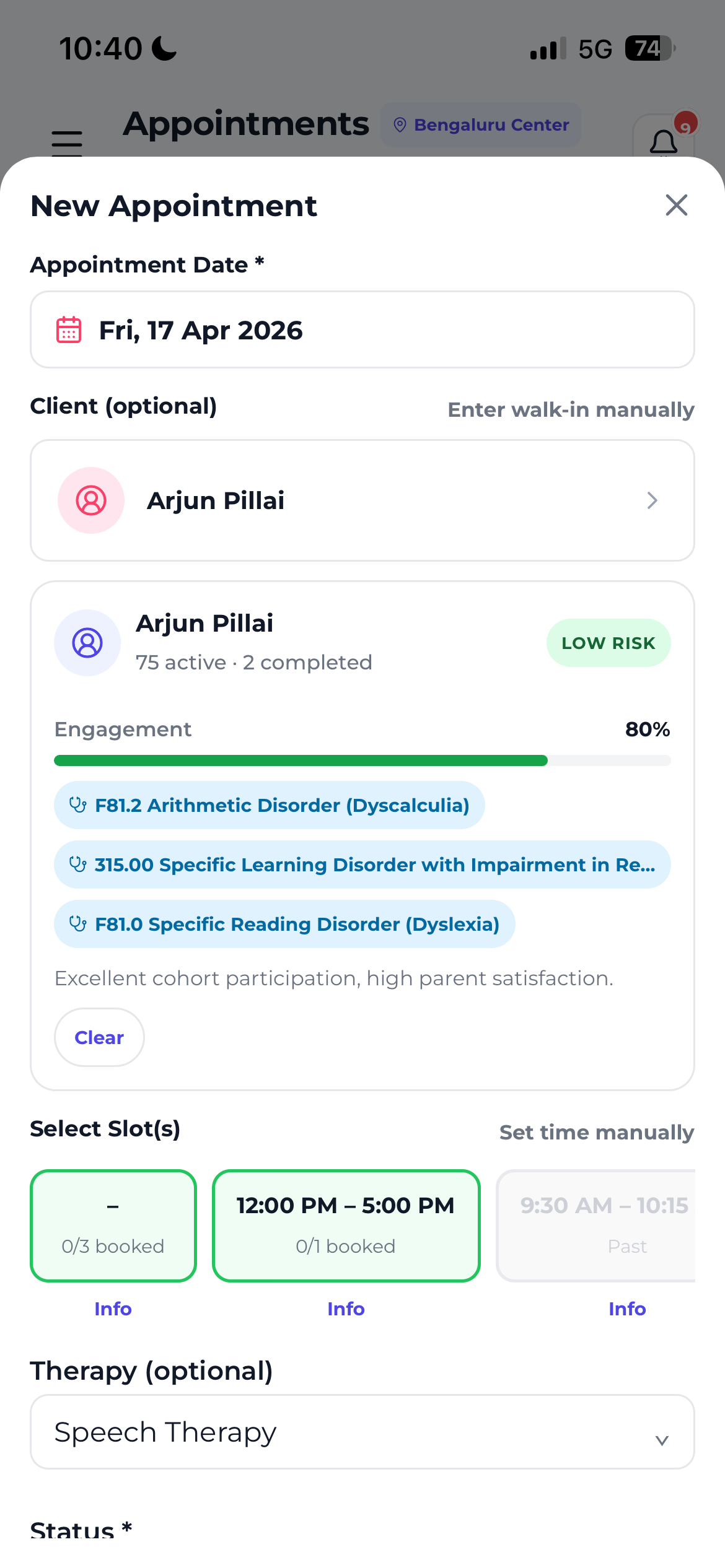Tap the purple Arjun Pillai profile icon

(87, 643)
